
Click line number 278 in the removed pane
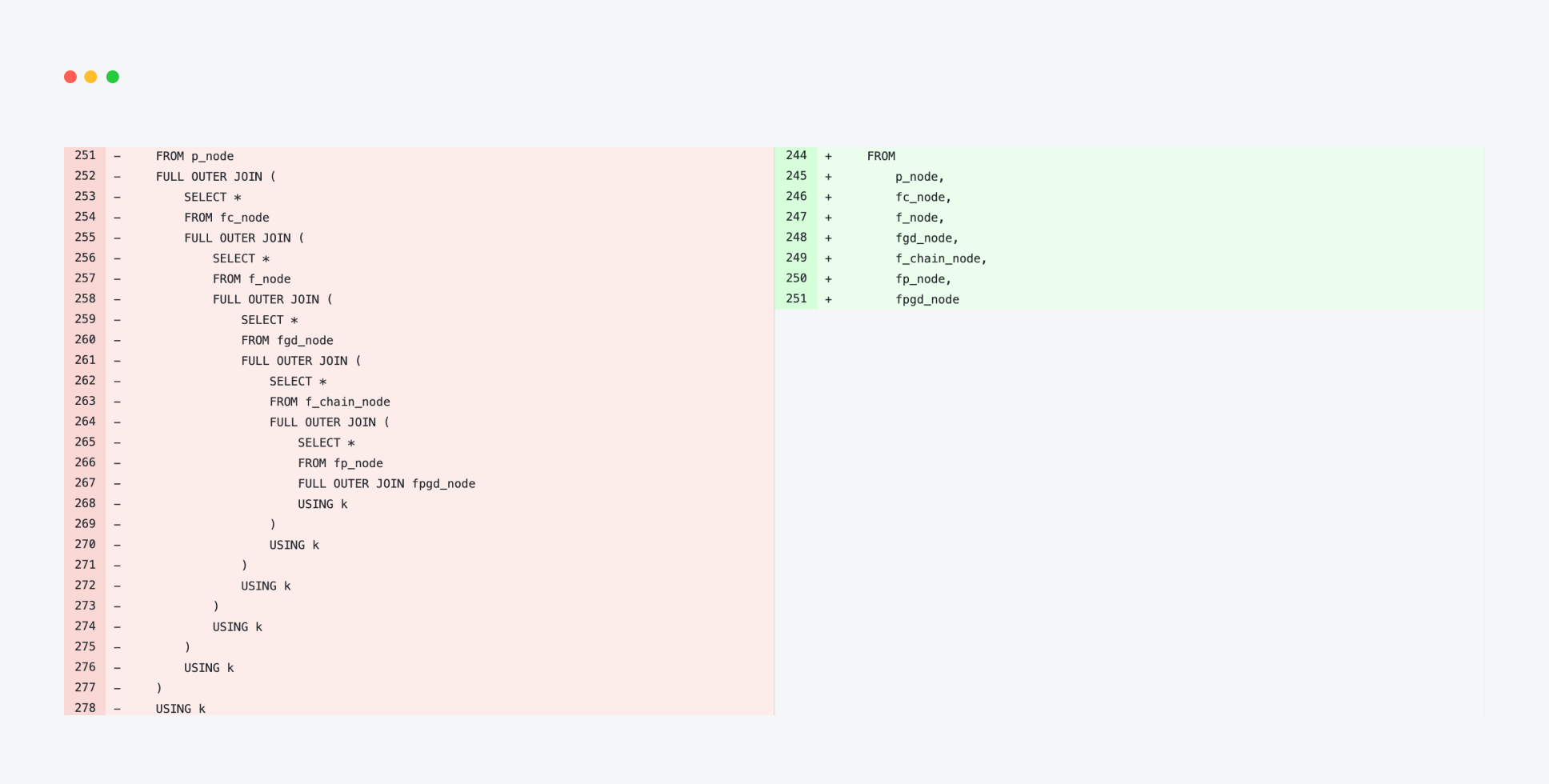pos(85,708)
